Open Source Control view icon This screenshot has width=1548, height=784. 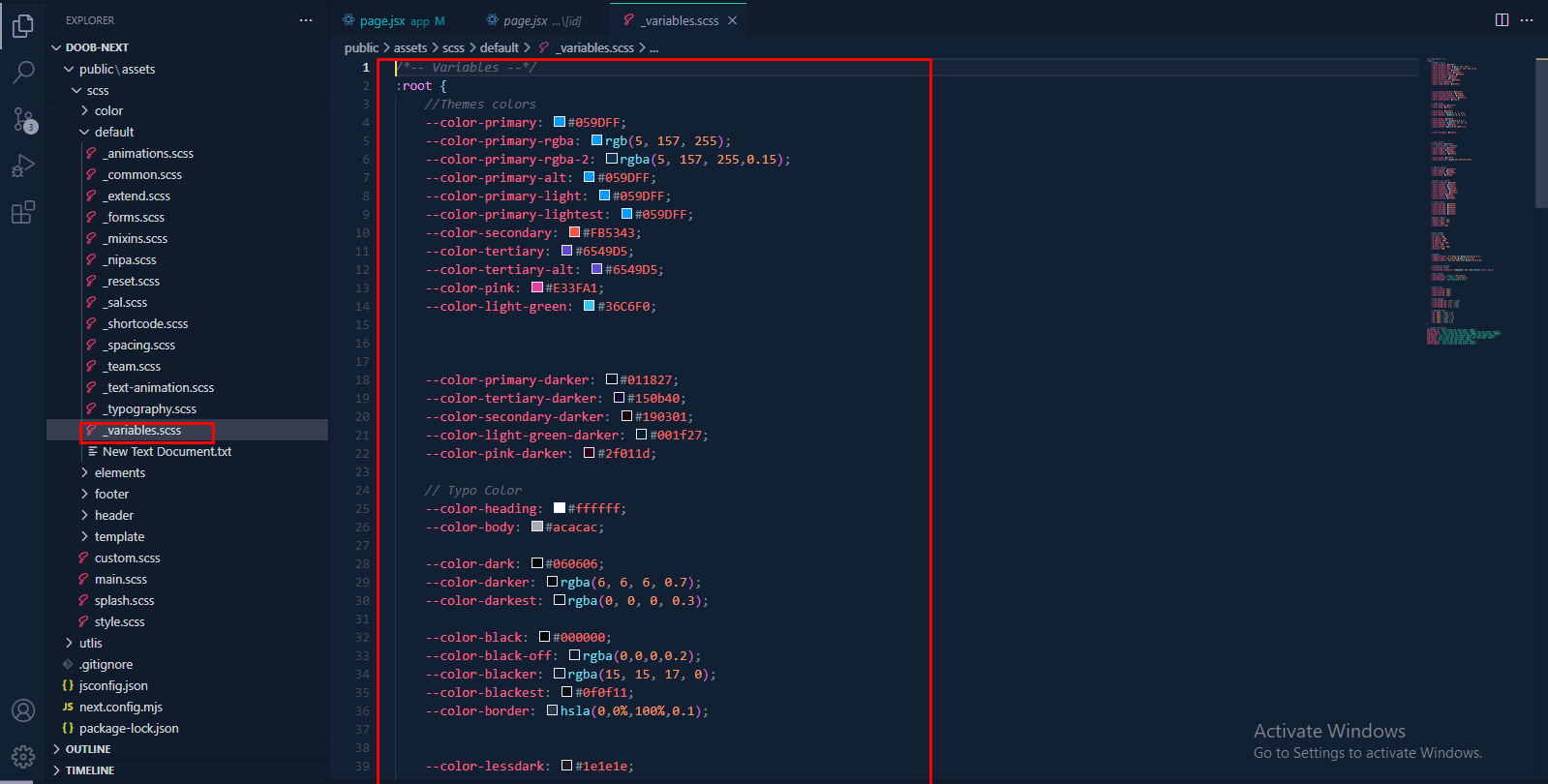coord(24,120)
